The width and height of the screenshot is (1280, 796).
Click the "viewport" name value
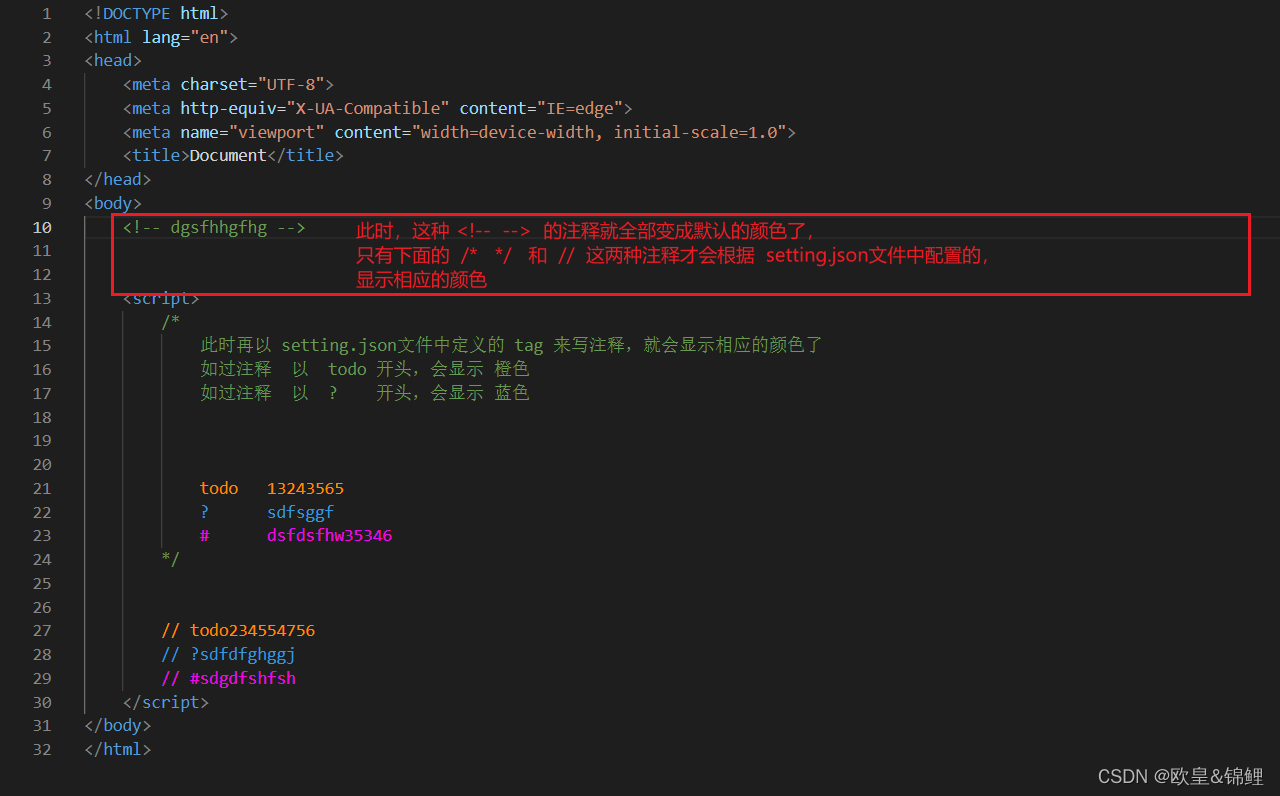tap(277, 132)
